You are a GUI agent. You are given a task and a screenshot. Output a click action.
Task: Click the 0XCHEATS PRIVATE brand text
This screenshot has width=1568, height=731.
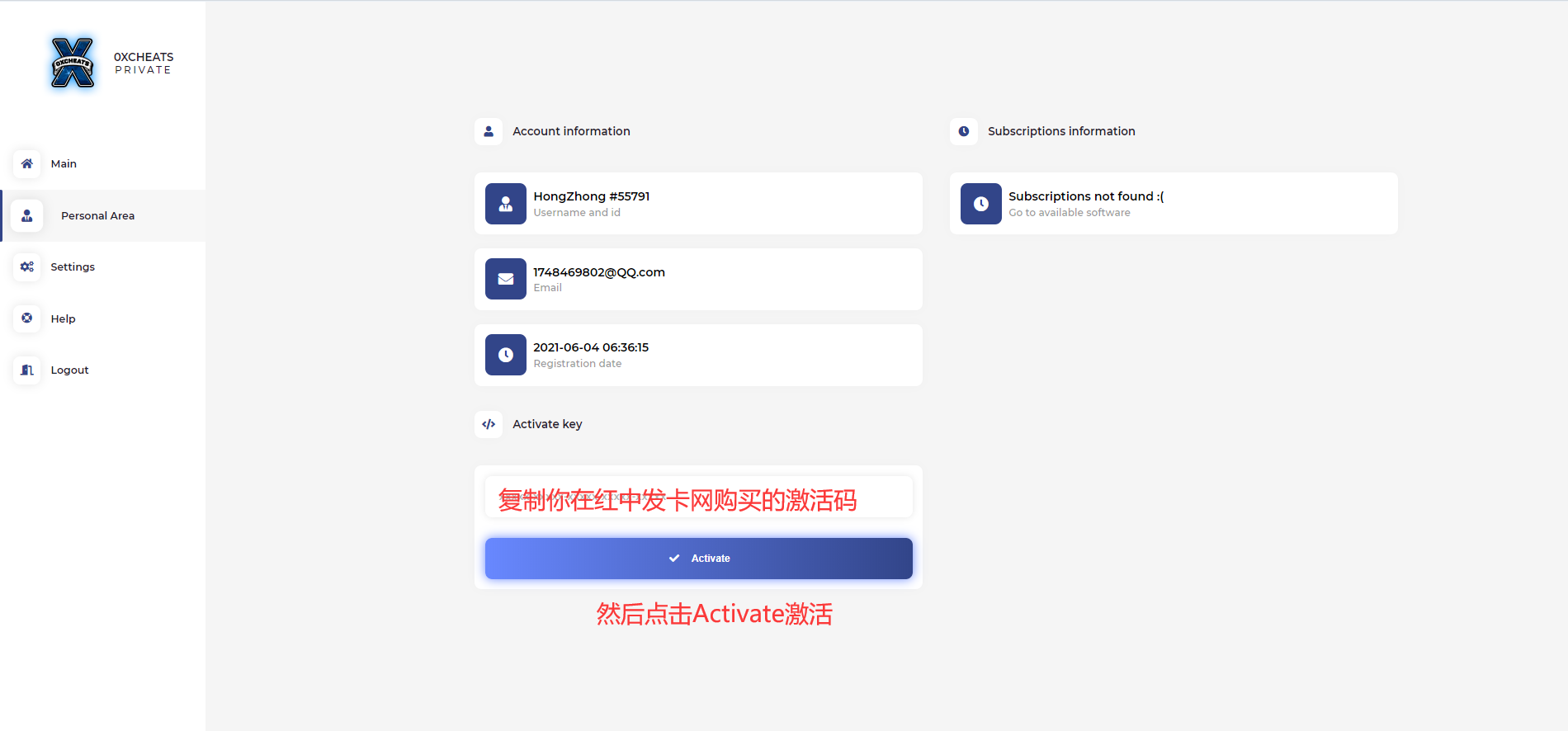[144, 64]
